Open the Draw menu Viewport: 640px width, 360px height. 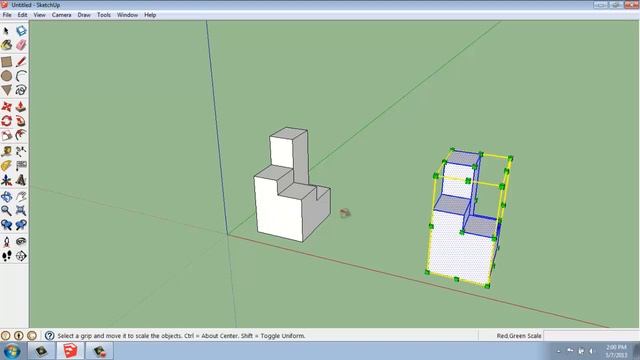84,15
